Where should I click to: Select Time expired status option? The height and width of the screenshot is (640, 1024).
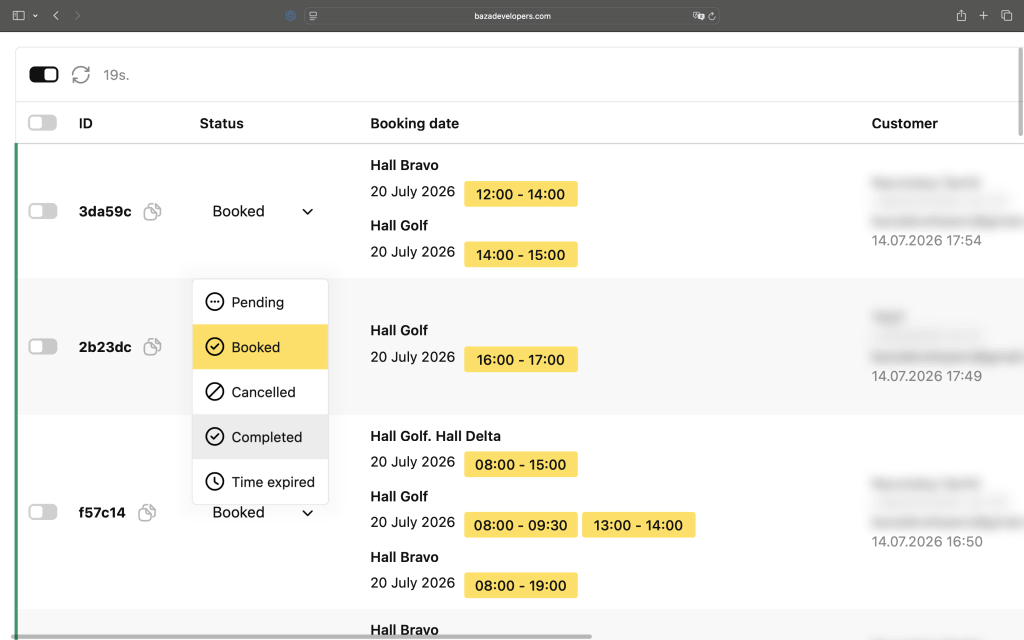pos(260,482)
